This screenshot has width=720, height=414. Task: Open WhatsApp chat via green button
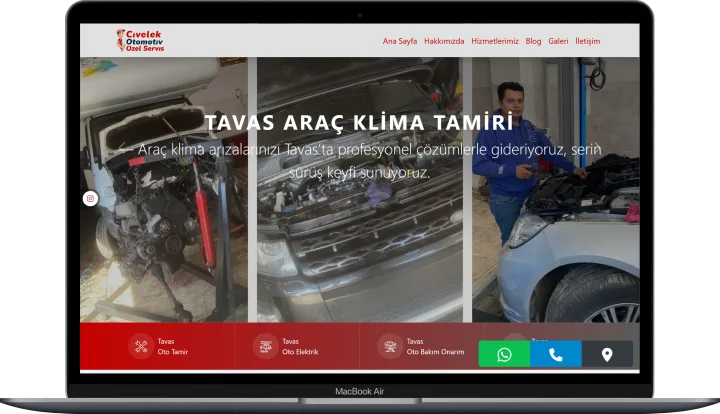tap(504, 354)
